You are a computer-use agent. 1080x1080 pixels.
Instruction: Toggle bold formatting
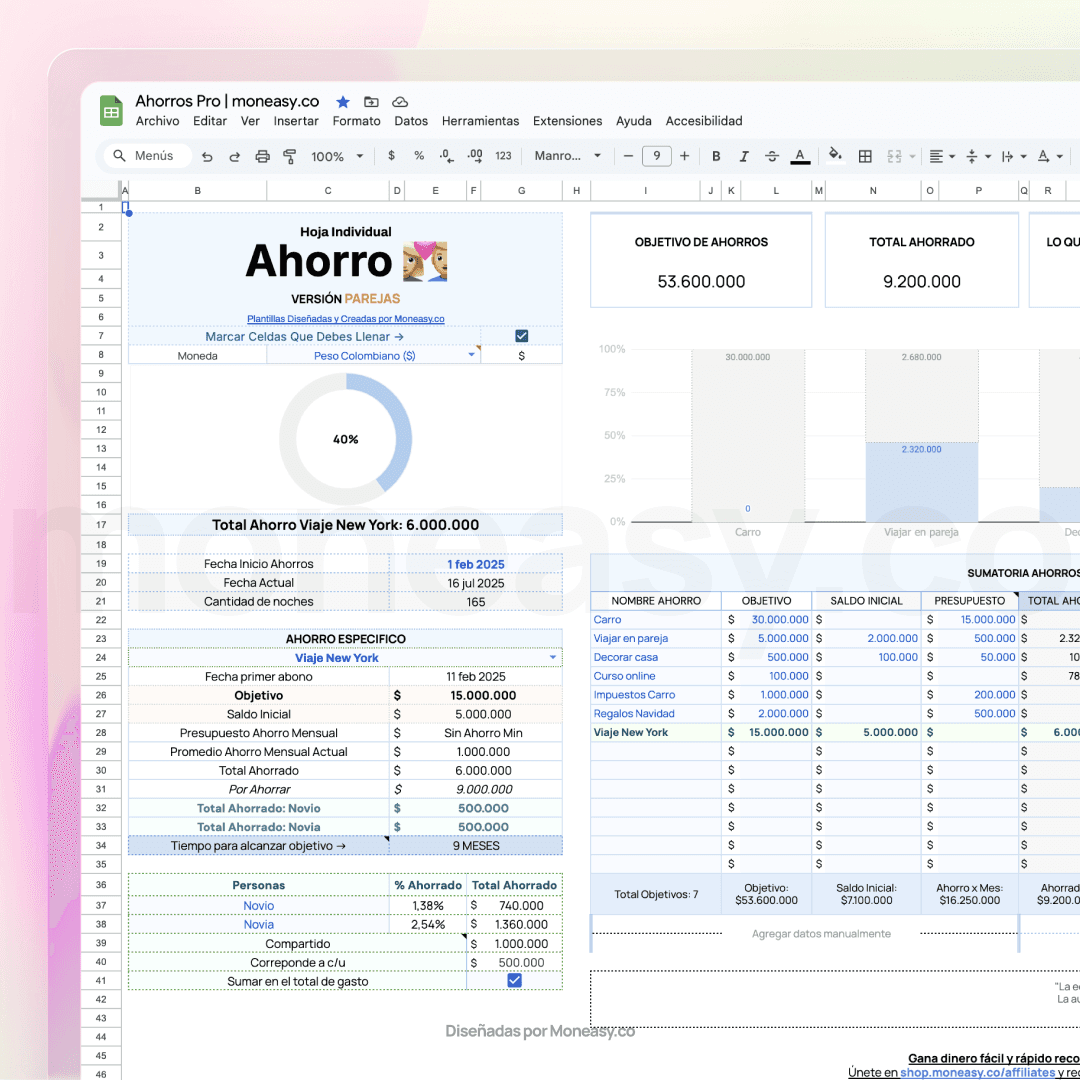pyautogui.click(x=716, y=156)
